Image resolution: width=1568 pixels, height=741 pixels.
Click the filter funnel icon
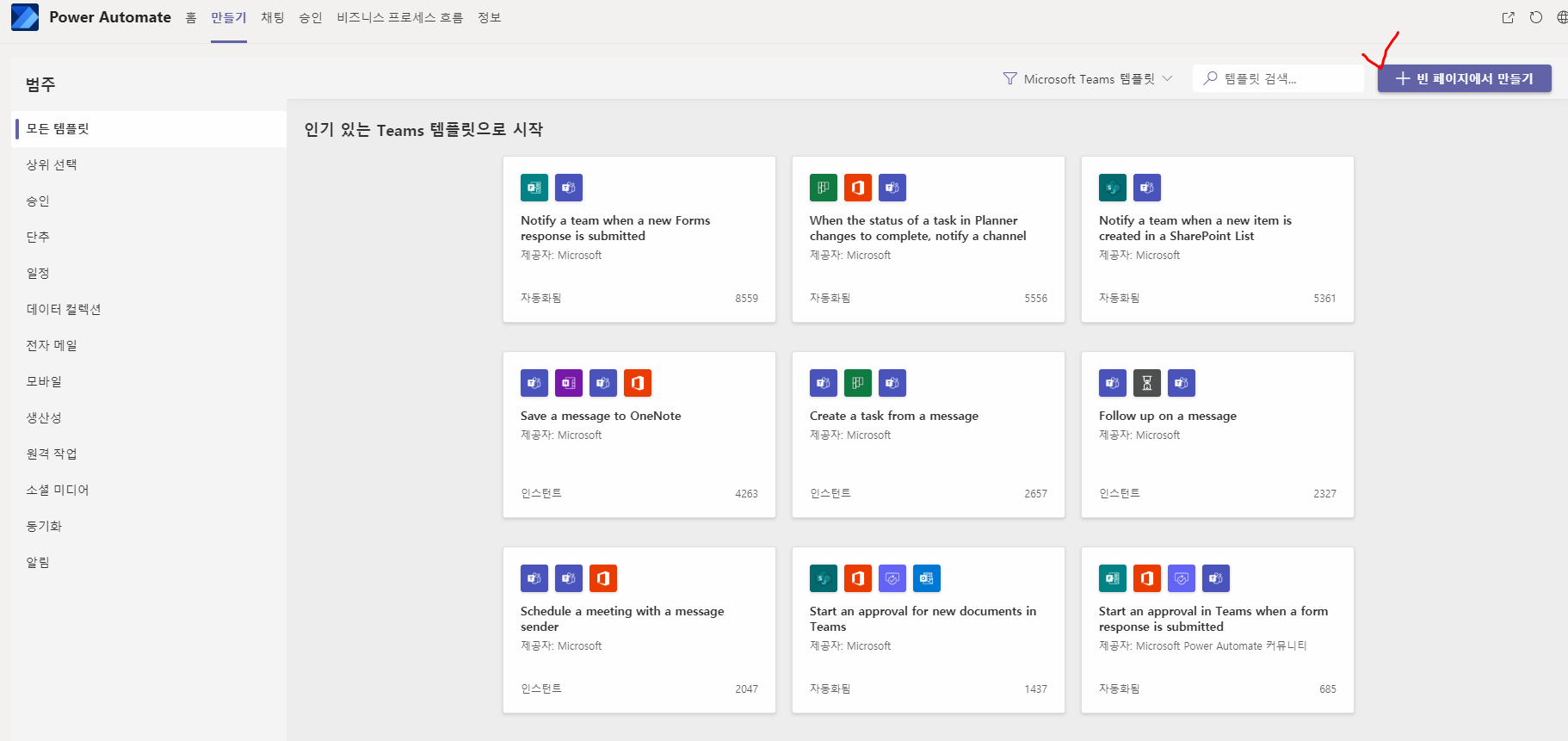[1009, 78]
